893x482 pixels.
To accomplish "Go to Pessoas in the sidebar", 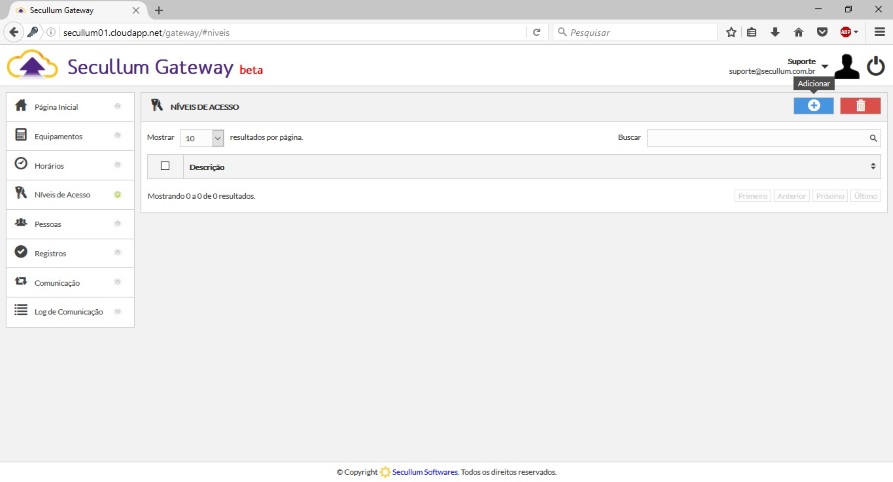I will click(x=48, y=224).
